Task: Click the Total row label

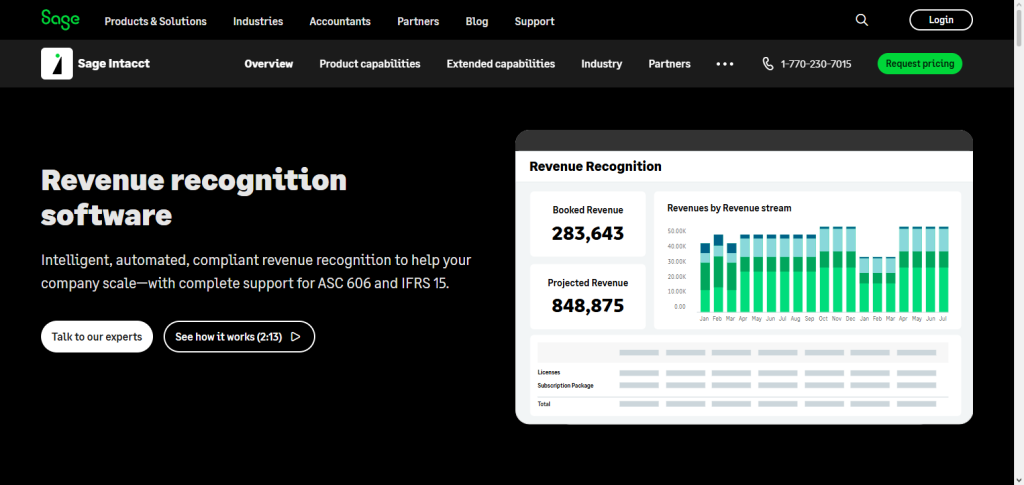Action: click(544, 404)
